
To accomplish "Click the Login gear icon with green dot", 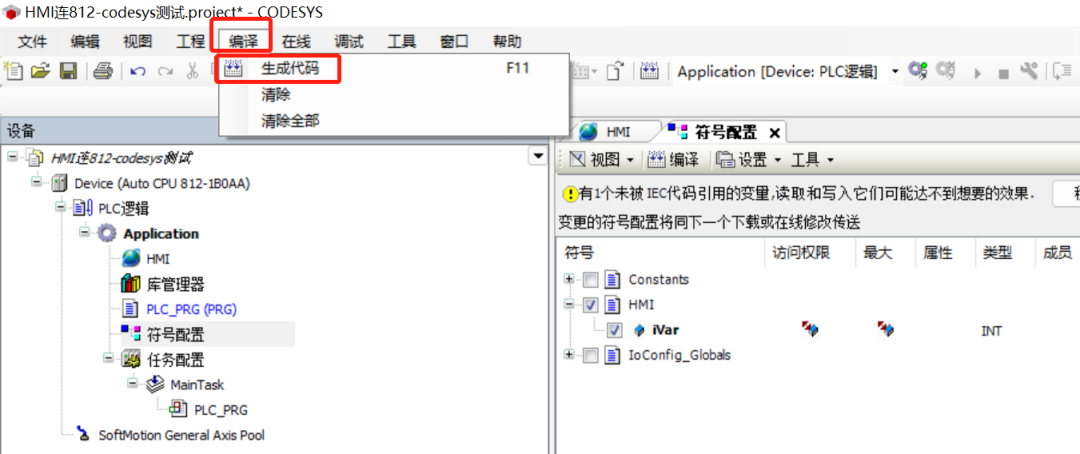I will click(x=917, y=70).
